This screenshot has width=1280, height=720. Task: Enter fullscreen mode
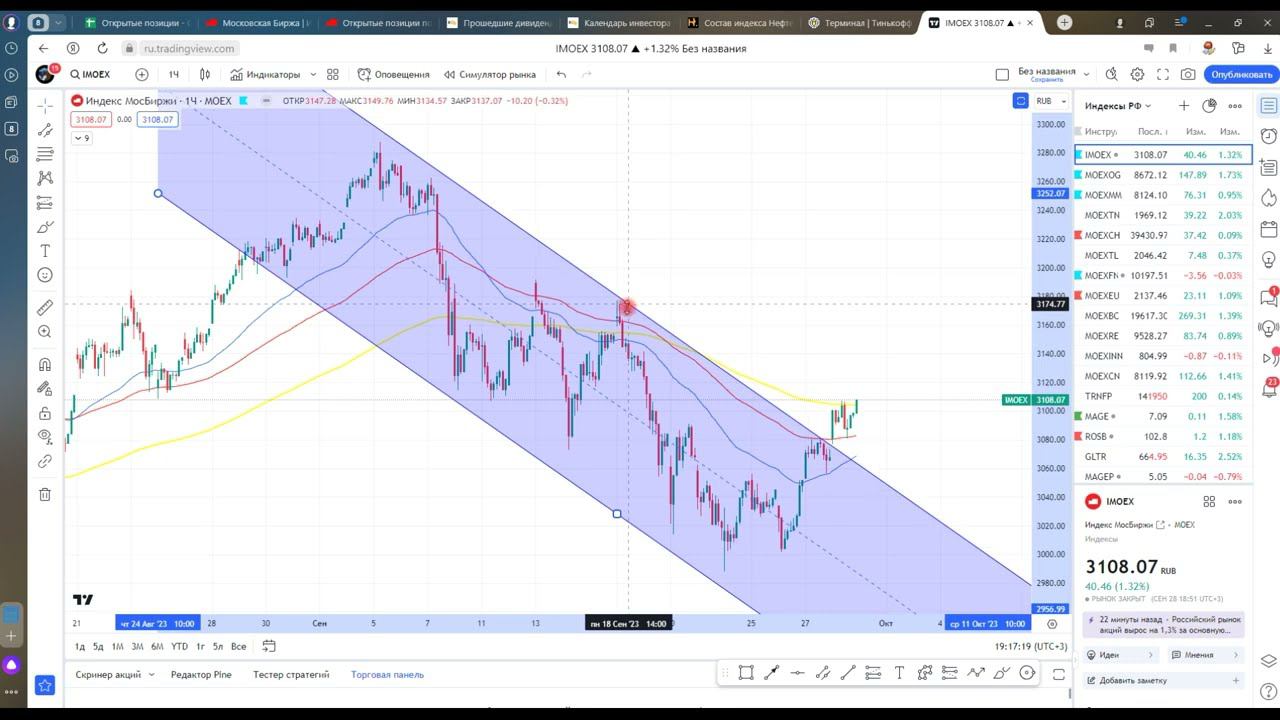1163,74
